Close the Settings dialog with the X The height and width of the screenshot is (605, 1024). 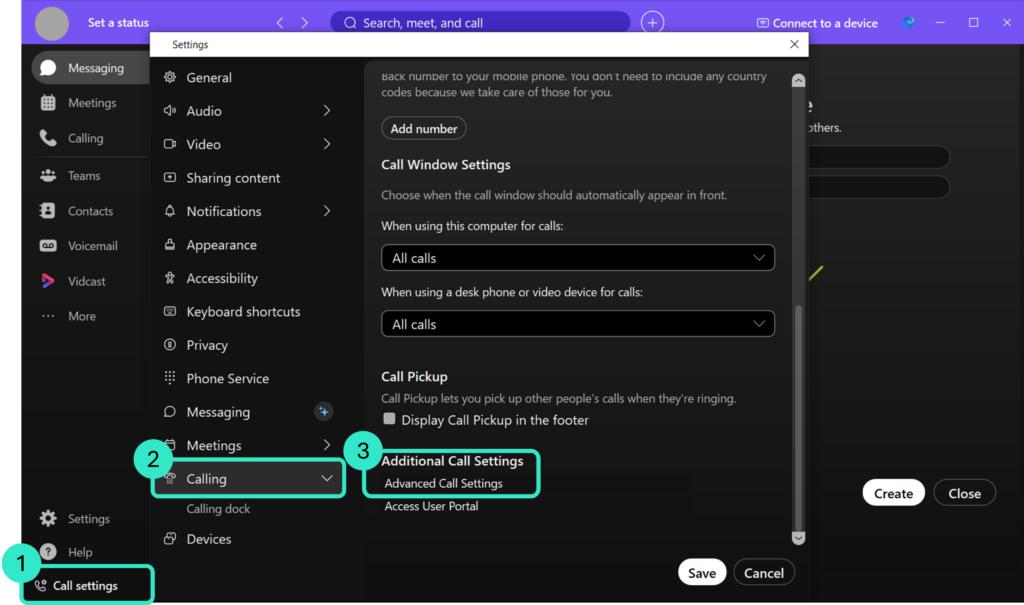click(794, 44)
